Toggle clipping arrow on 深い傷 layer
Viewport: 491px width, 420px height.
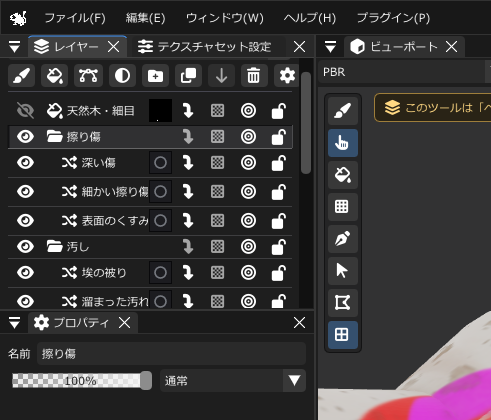[188, 163]
